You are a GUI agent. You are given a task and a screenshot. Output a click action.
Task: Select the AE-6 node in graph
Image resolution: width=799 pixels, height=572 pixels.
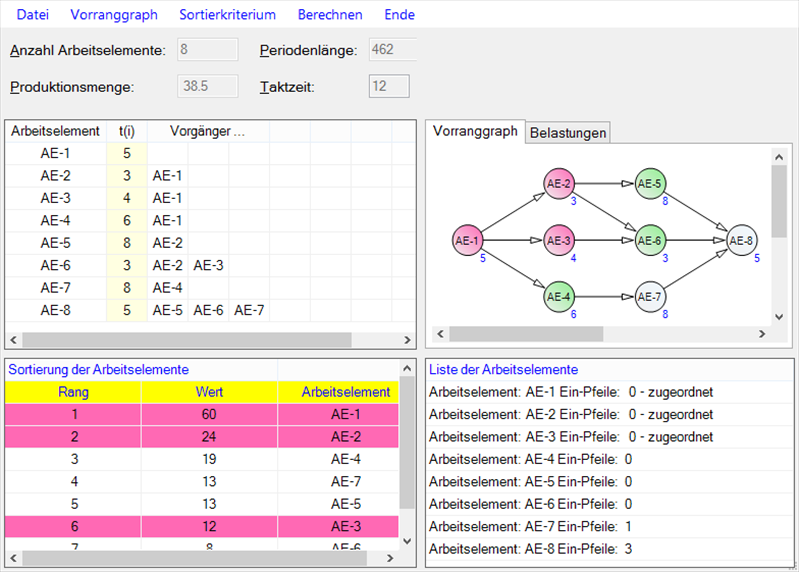pos(650,241)
